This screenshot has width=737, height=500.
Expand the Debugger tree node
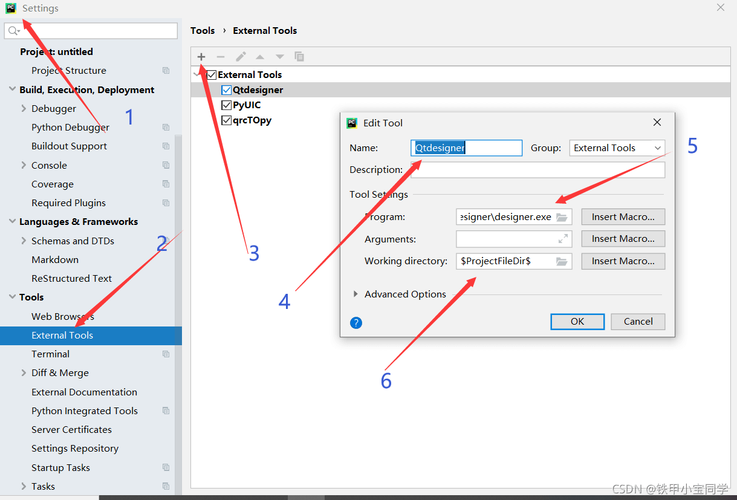pos(24,109)
